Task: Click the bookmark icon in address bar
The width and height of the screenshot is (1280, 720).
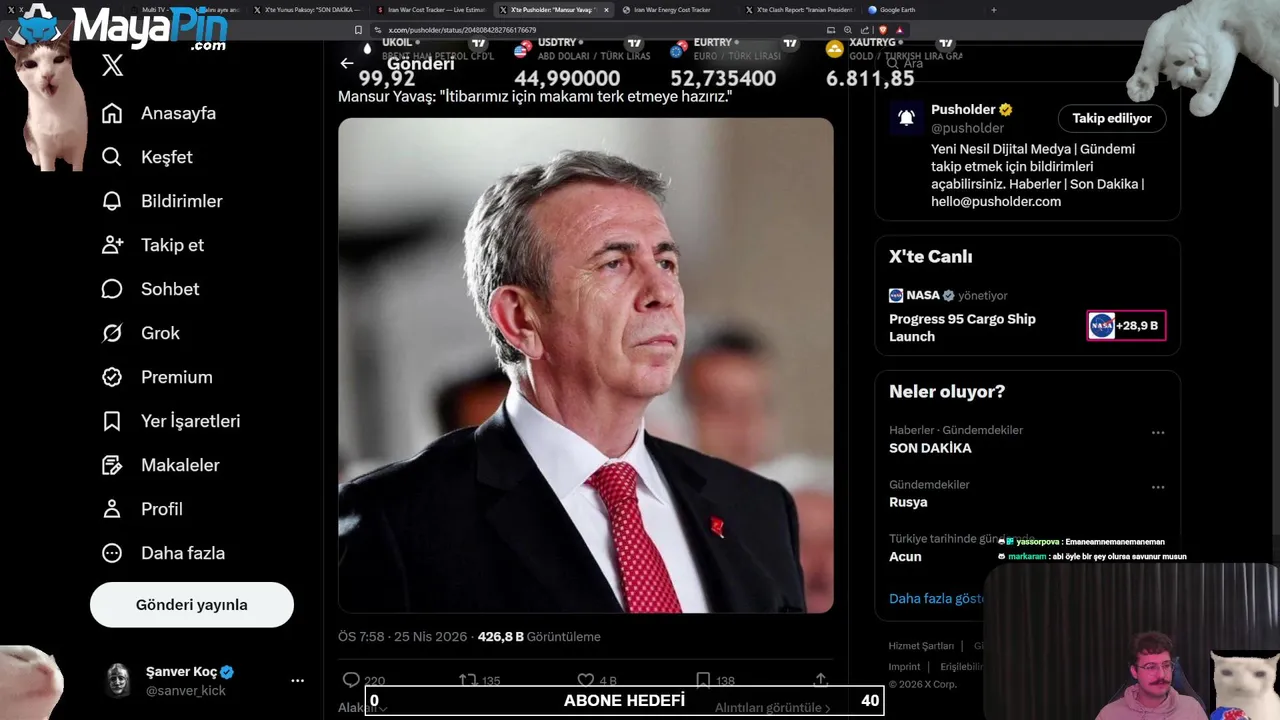Action: [x=358, y=30]
